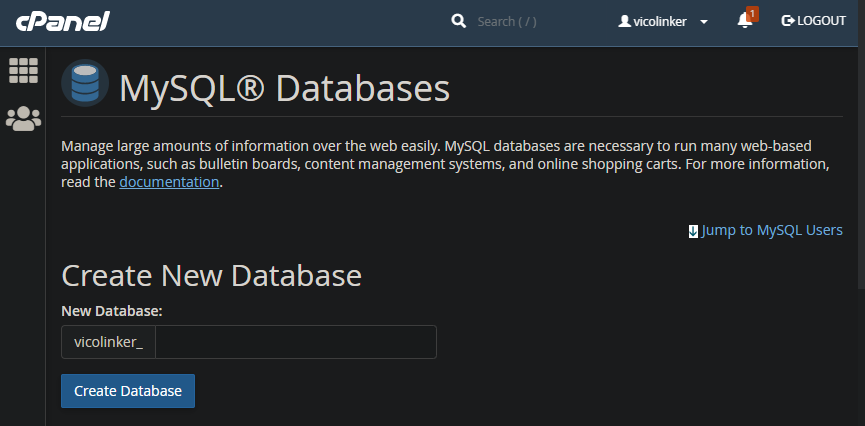Click the LOGOUT link

click(x=814, y=21)
